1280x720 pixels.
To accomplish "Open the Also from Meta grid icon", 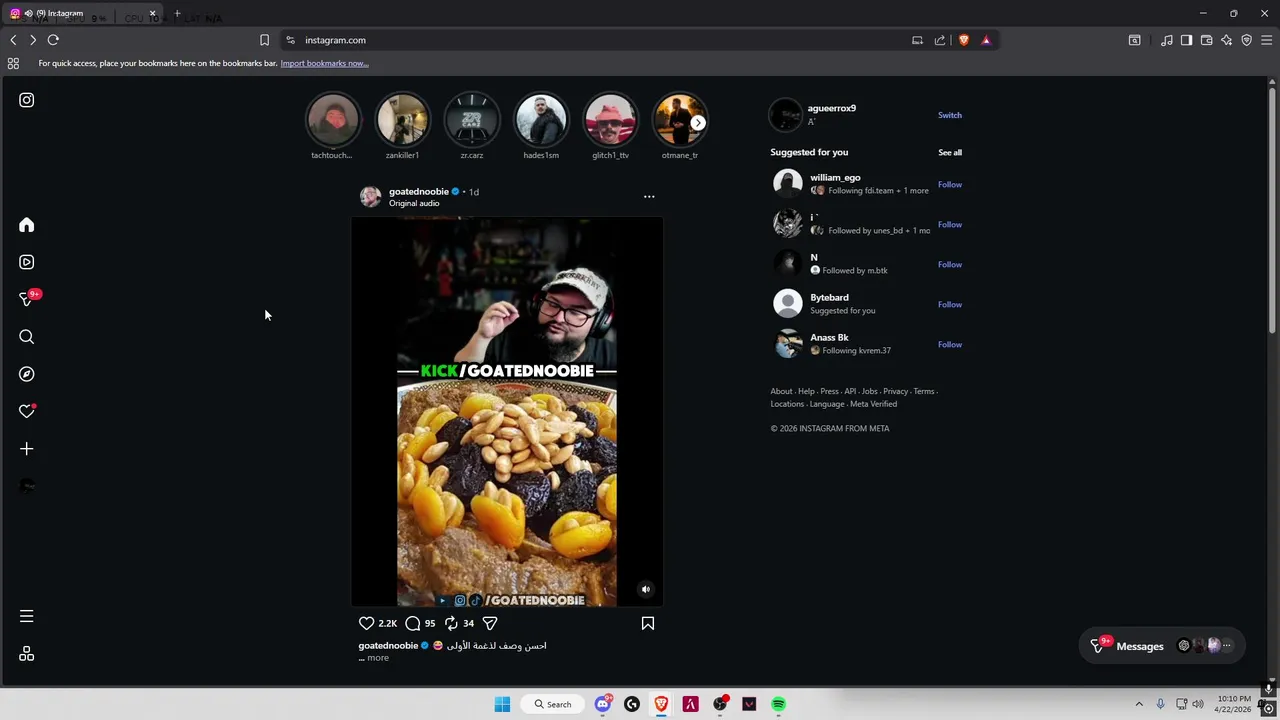I will pyautogui.click(x=27, y=654).
